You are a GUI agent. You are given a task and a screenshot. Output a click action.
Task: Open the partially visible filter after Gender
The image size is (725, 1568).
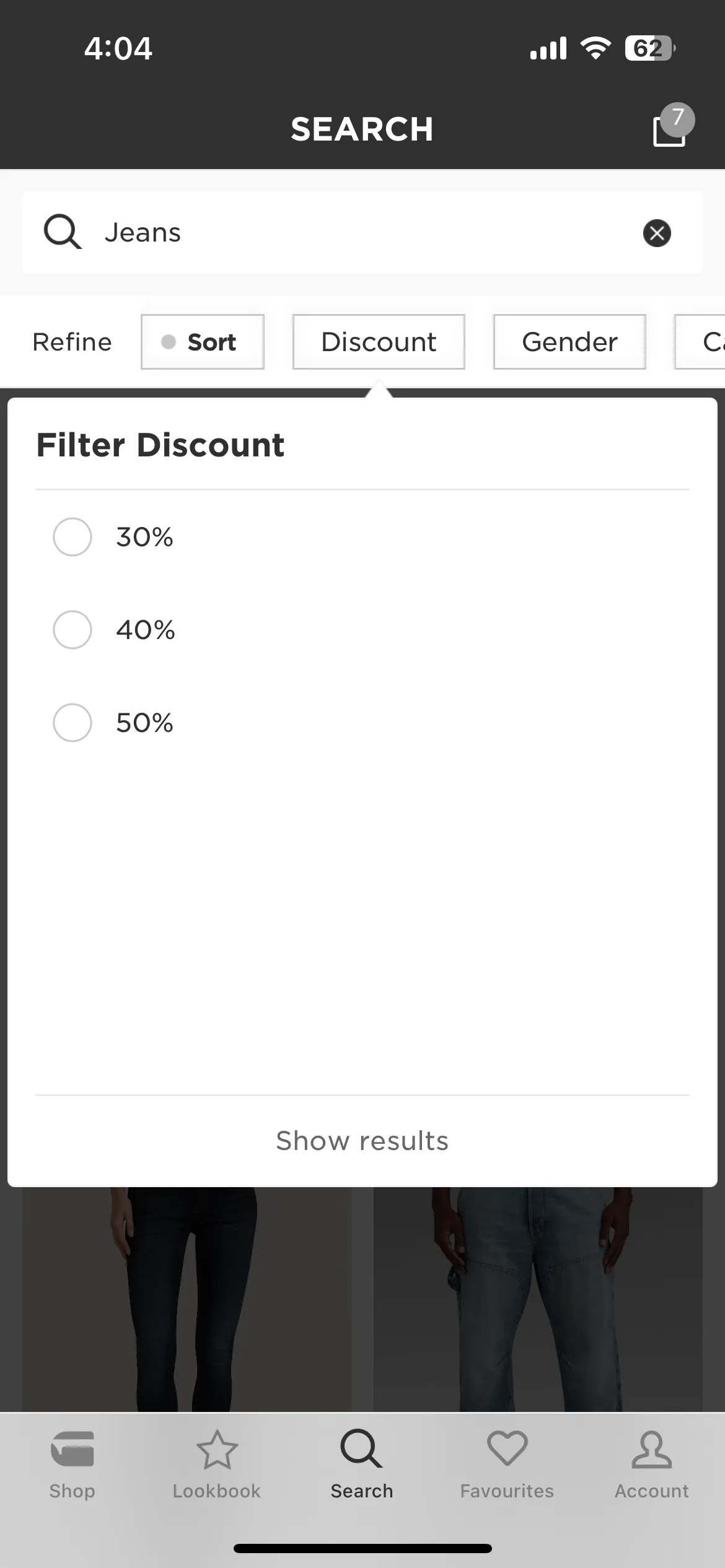point(700,342)
